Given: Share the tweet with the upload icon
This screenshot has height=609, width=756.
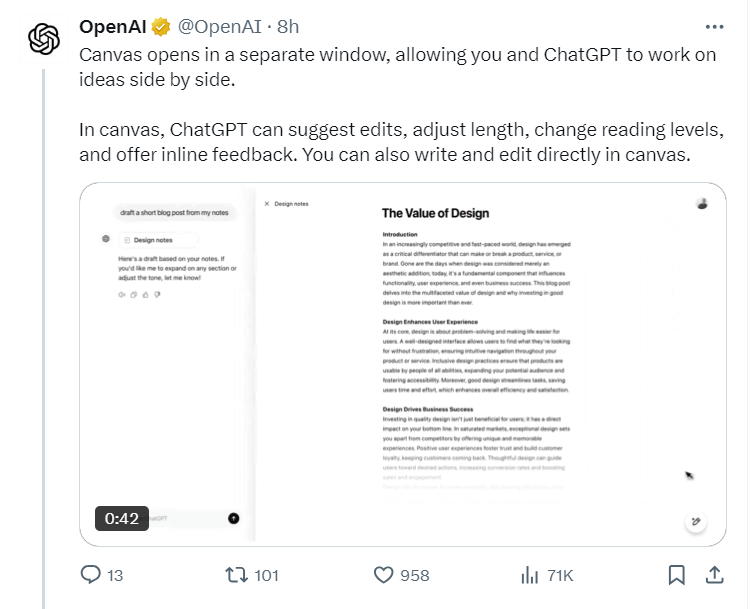Looking at the screenshot, I should tap(715, 575).
